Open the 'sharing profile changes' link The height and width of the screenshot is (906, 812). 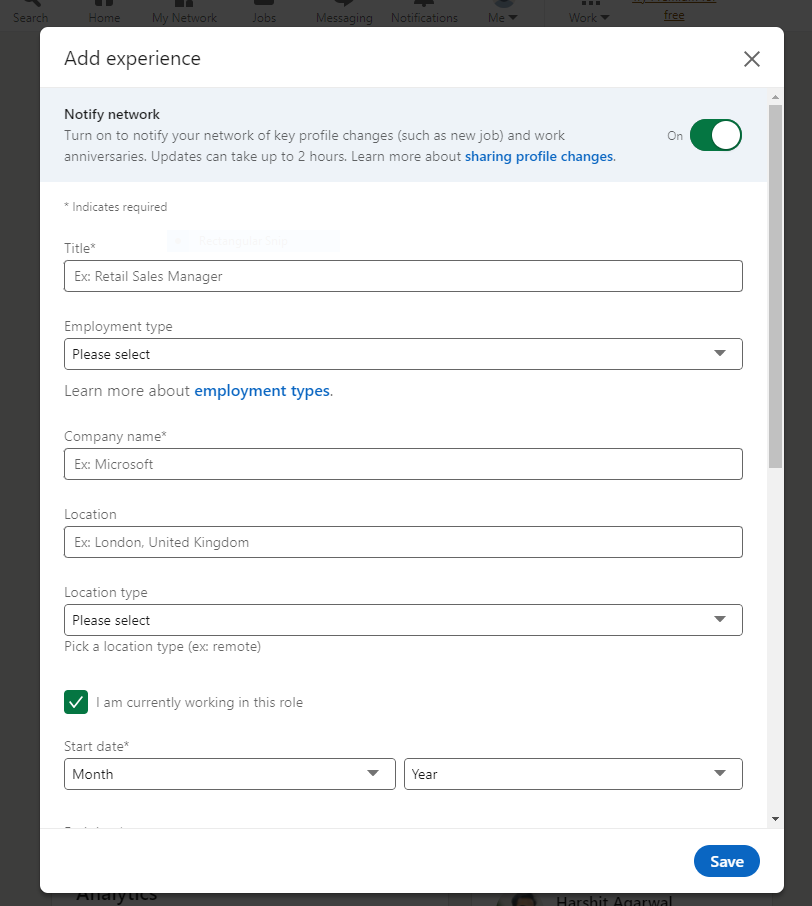pyautogui.click(x=539, y=156)
